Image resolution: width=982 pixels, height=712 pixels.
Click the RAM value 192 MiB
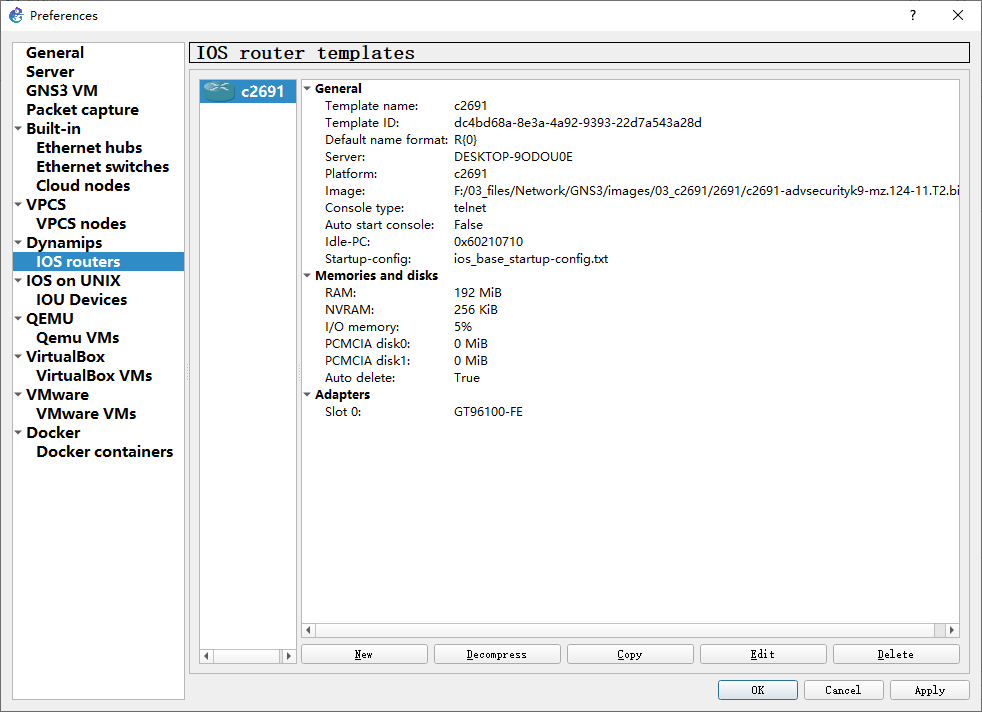[477, 292]
